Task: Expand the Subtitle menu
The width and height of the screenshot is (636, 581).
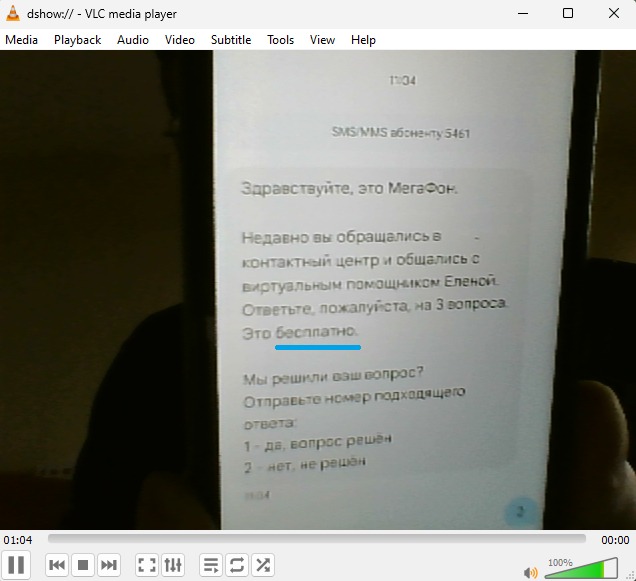Action: click(x=231, y=40)
